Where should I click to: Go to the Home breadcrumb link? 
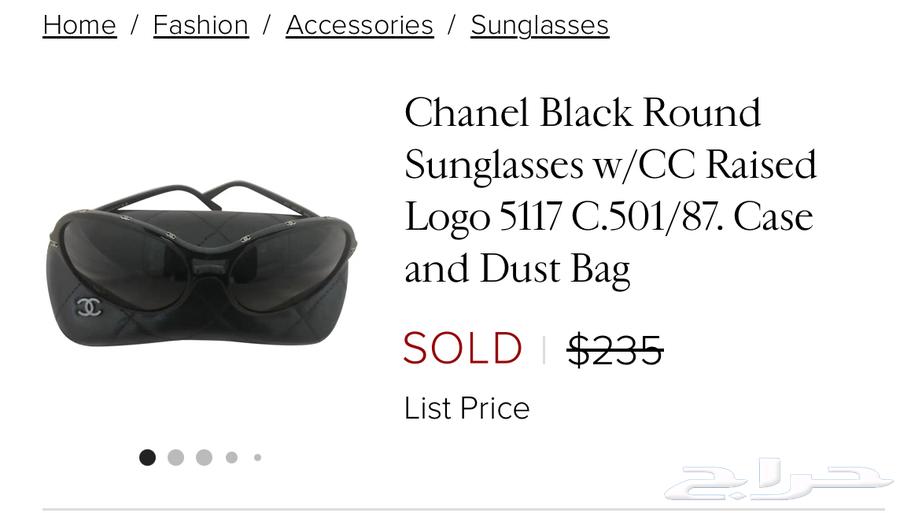(x=79, y=25)
